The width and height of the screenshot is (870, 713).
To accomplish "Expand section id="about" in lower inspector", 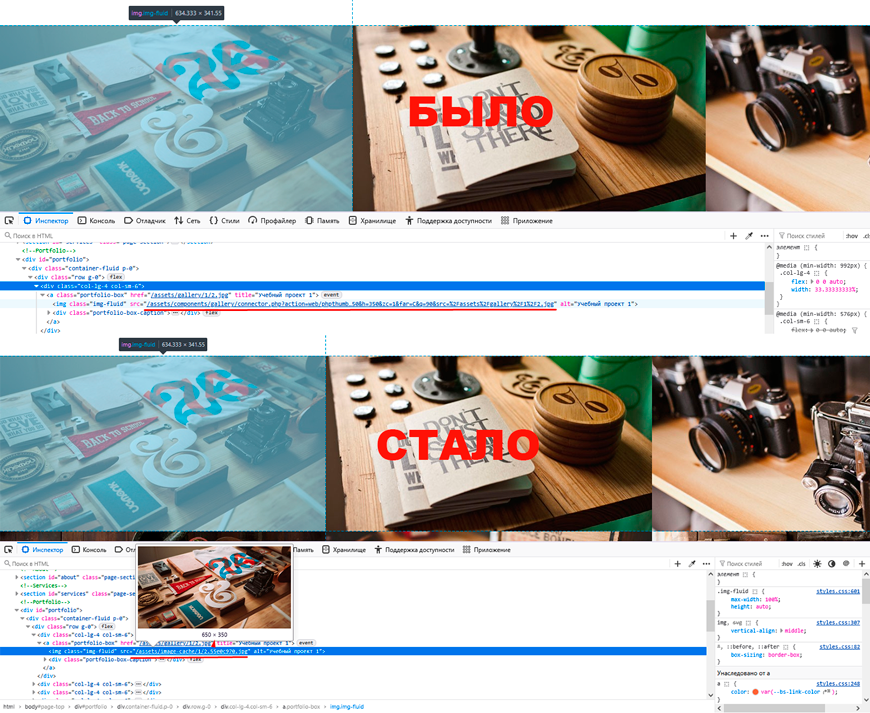I will [17, 577].
